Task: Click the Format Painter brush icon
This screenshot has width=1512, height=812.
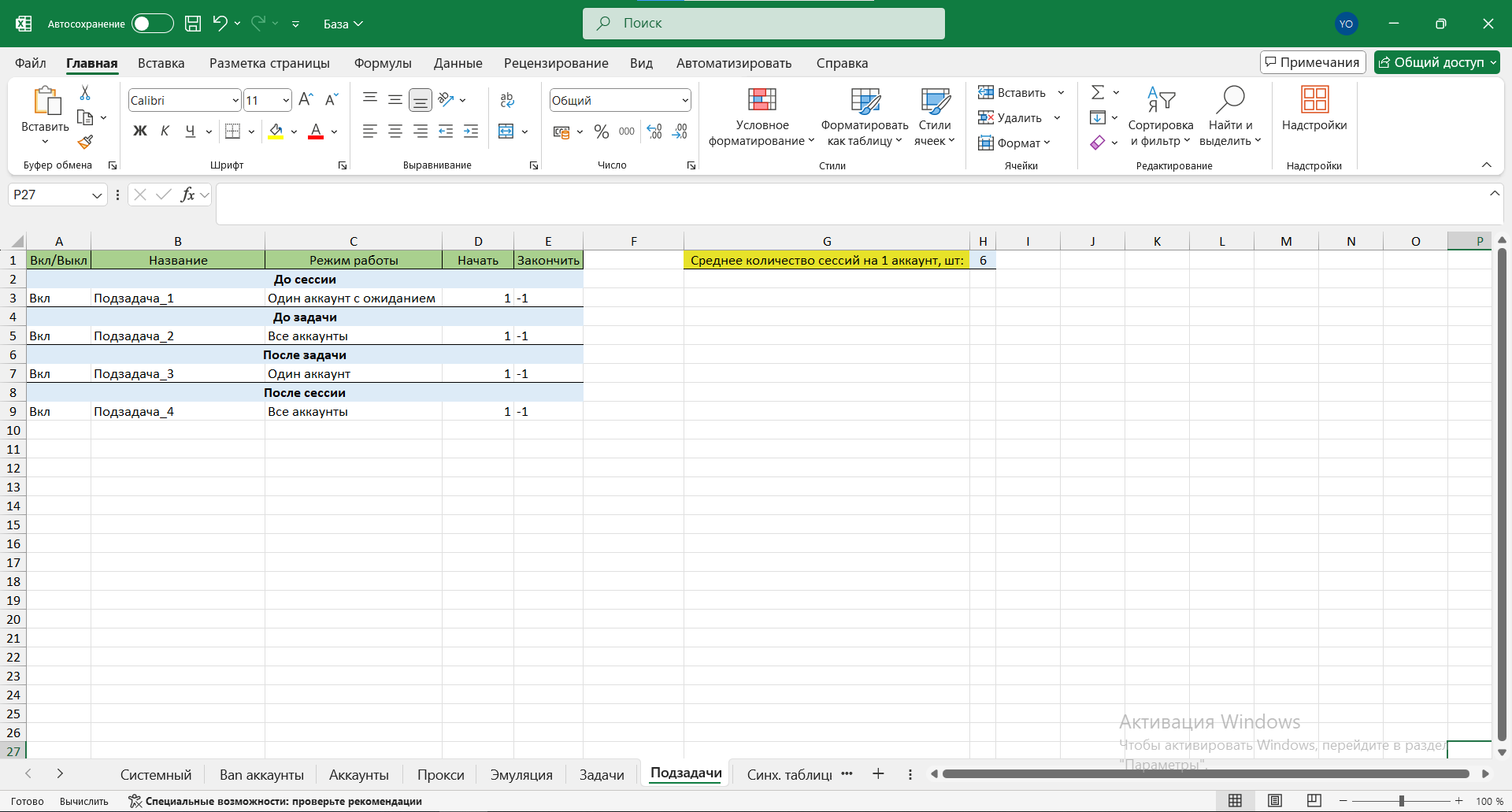Action: tap(85, 143)
